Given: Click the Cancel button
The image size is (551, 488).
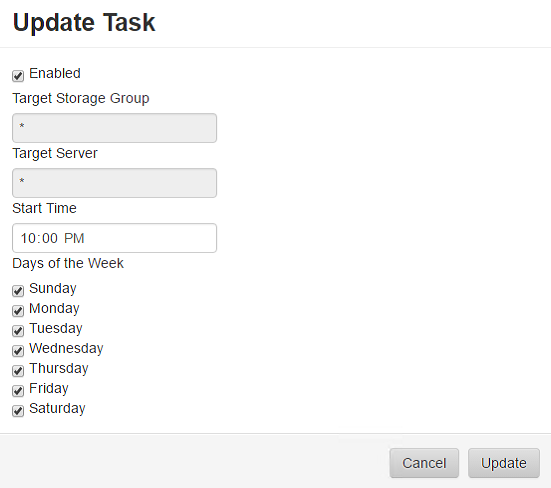Looking at the screenshot, I should (x=424, y=463).
